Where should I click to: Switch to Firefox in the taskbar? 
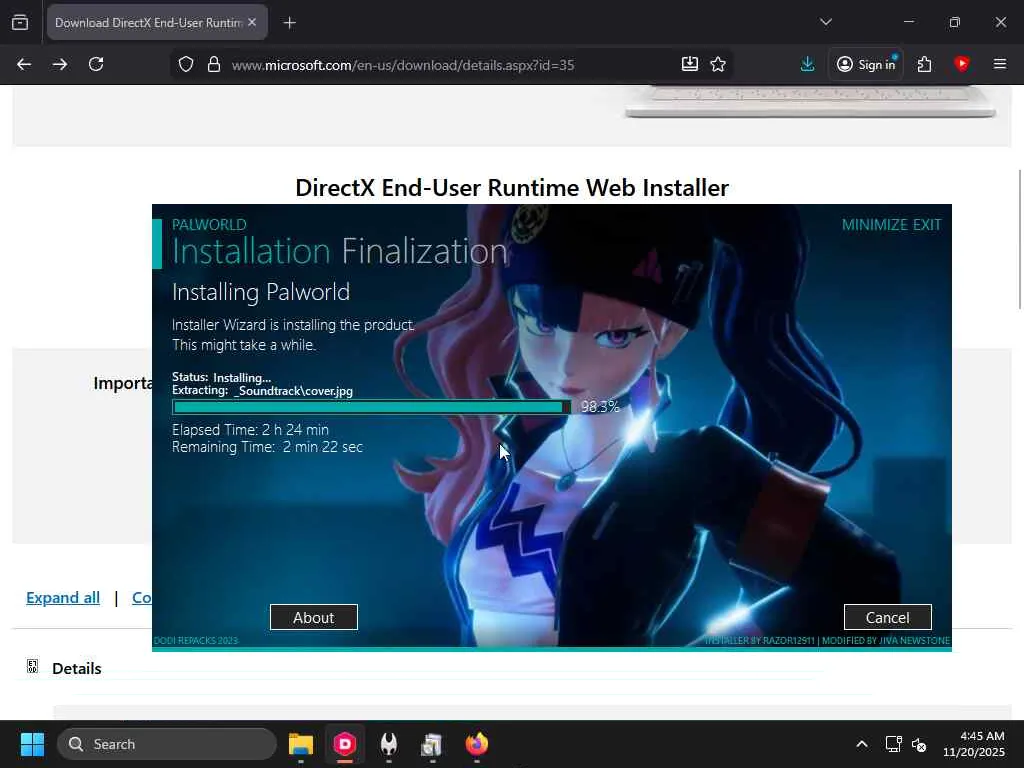click(477, 744)
